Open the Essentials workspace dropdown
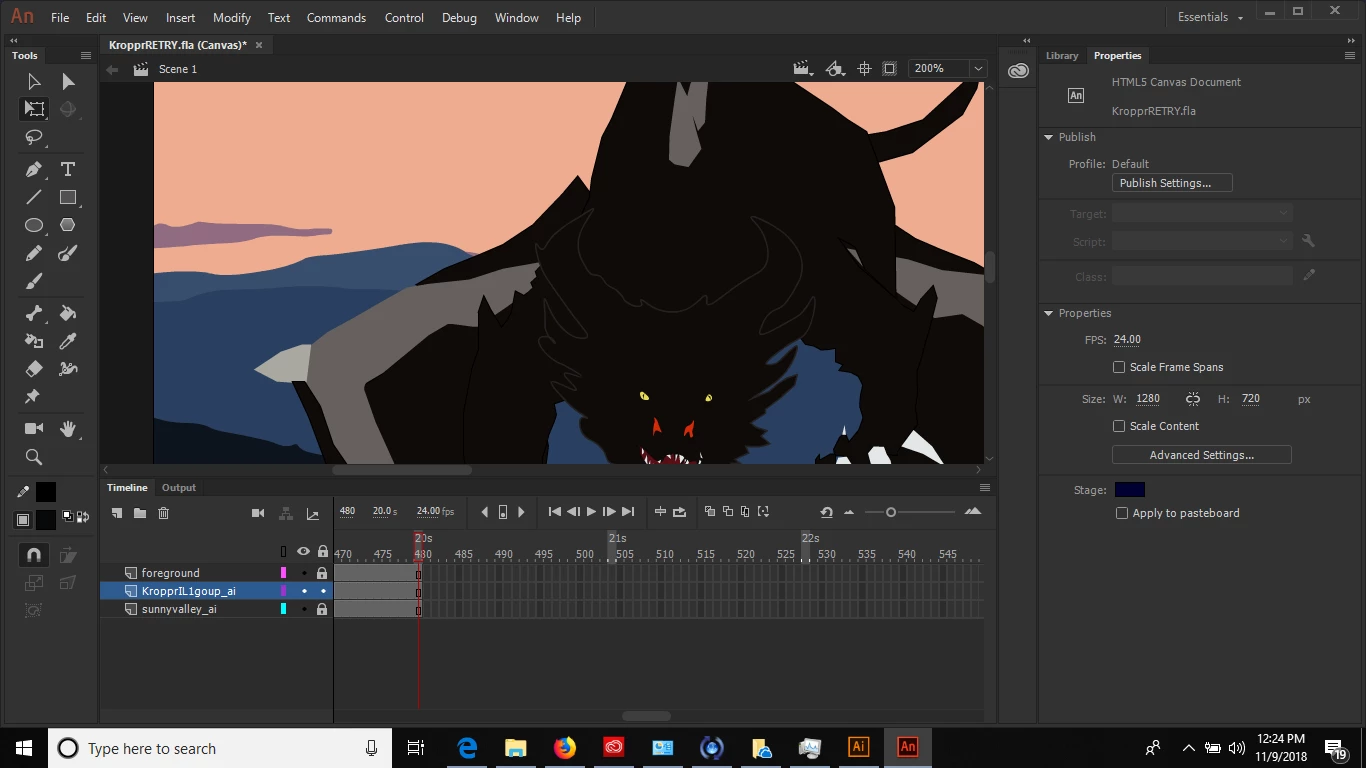The width and height of the screenshot is (1366, 768). (1210, 17)
